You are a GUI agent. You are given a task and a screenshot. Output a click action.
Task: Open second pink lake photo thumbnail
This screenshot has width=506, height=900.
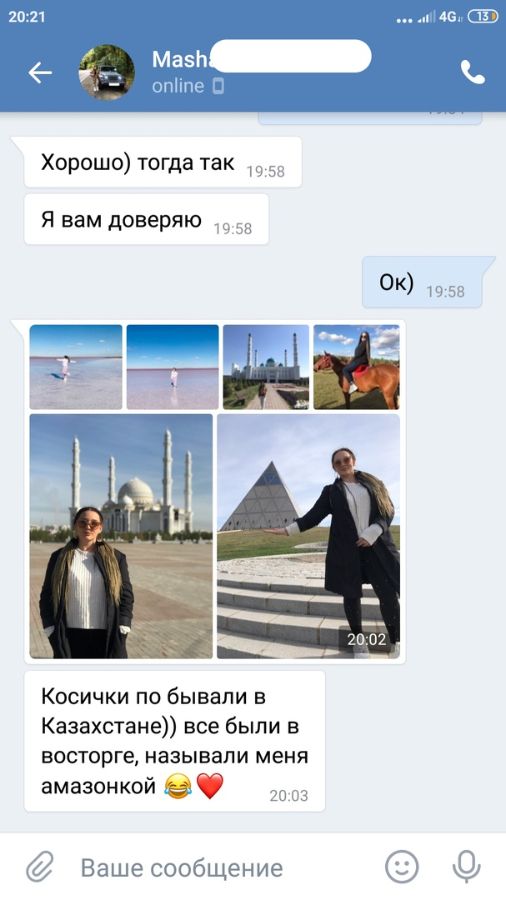point(173,367)
